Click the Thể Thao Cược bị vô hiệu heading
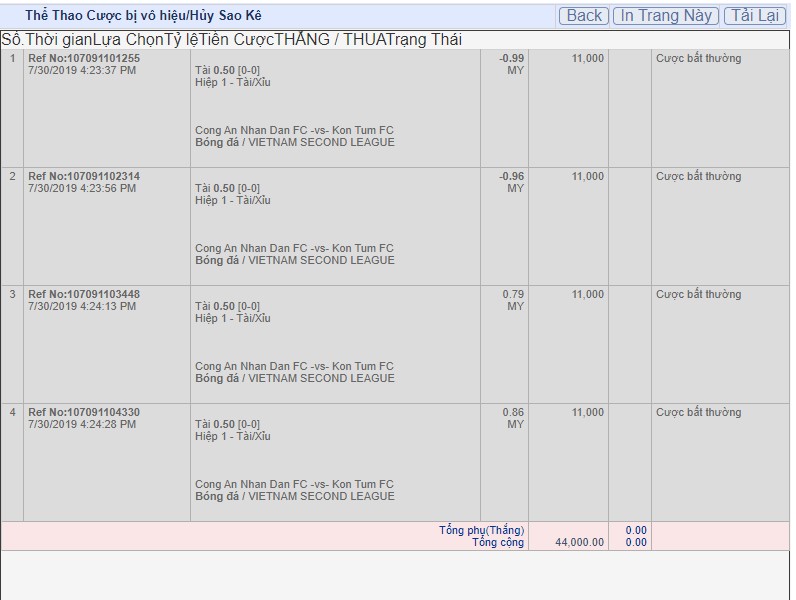 pos(143,15)
